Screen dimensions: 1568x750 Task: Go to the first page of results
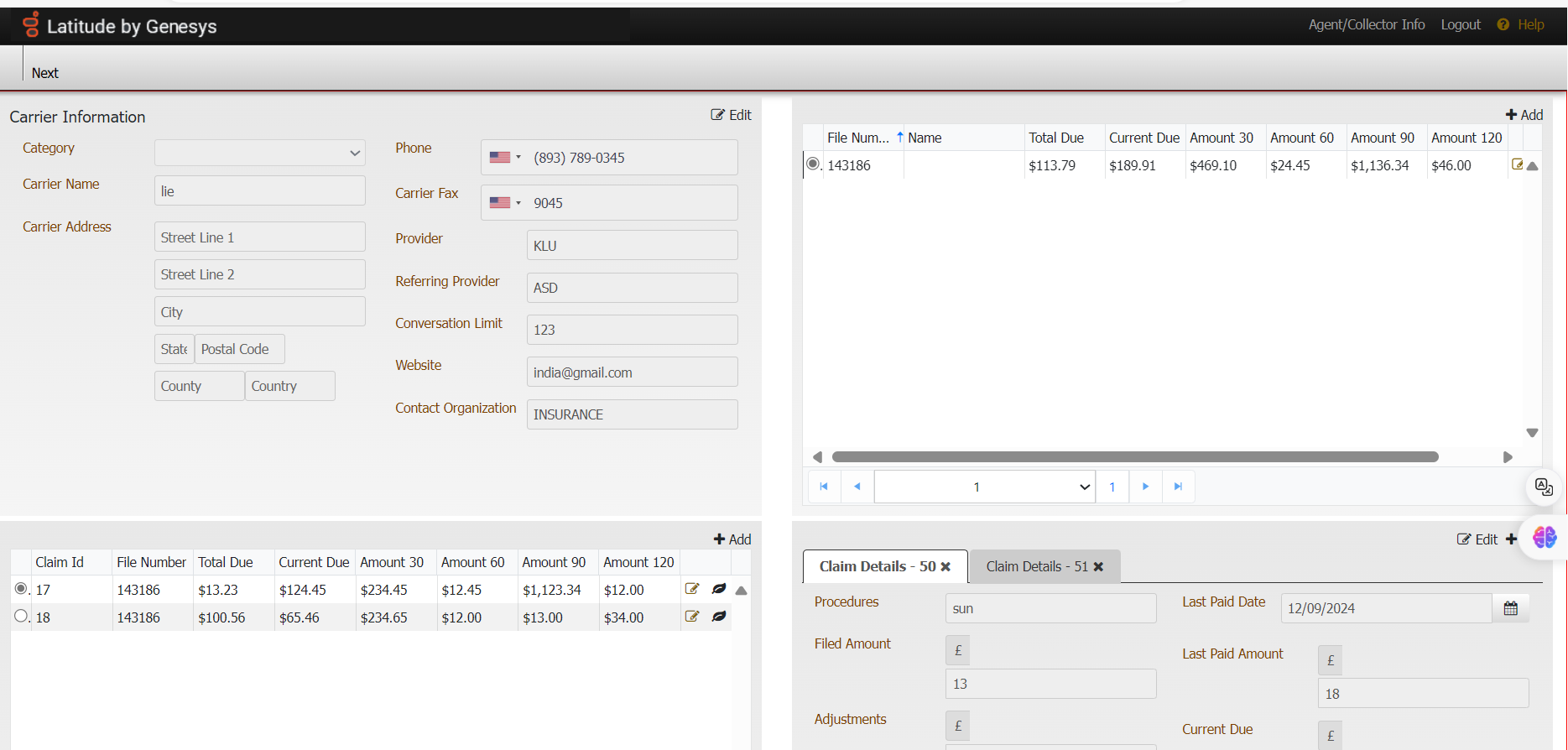pos(824,487)
